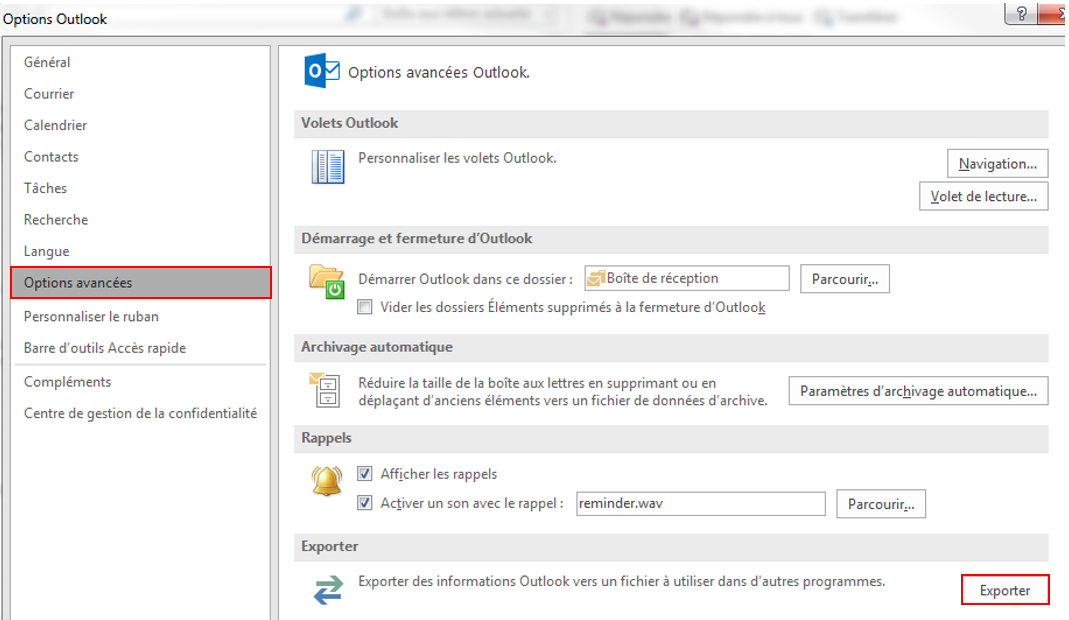This screenshot has height=620, width=1069.
Task: Click 'Exporter des informations Outlook' description
Action: pos(622,581)
